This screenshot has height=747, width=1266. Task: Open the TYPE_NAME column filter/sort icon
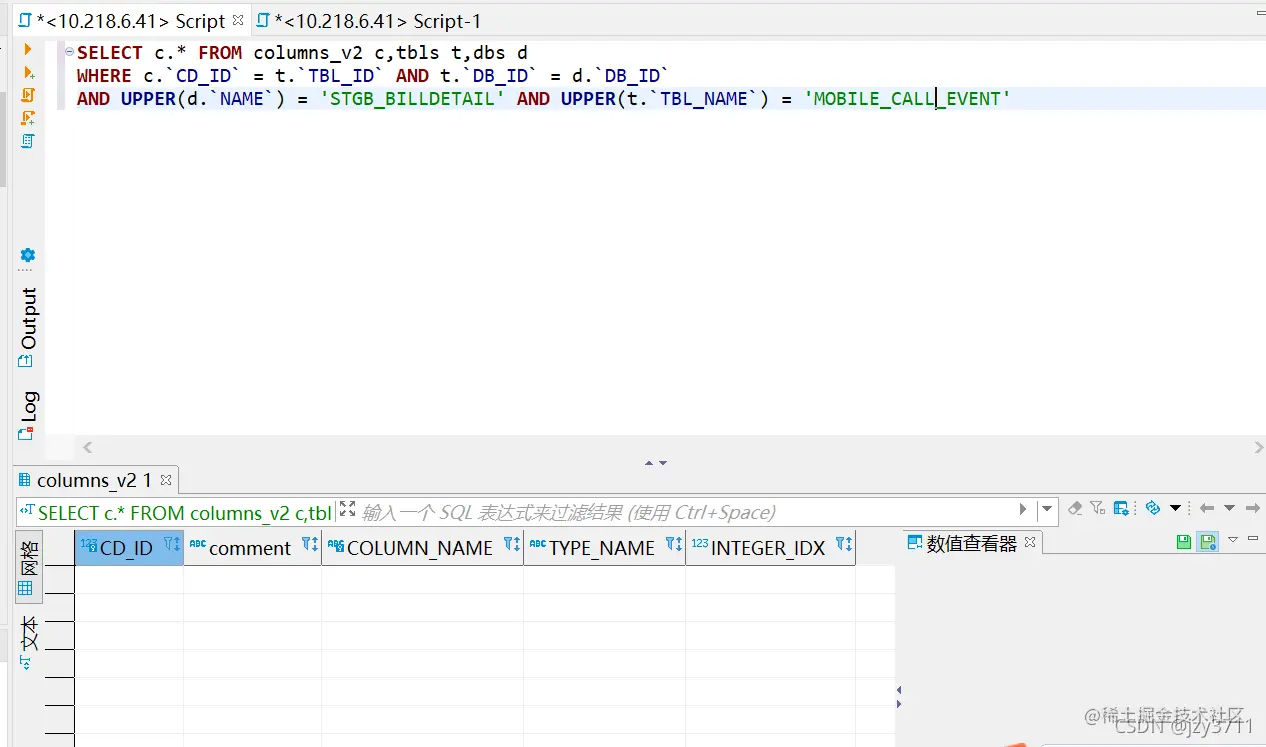[673, 544]
